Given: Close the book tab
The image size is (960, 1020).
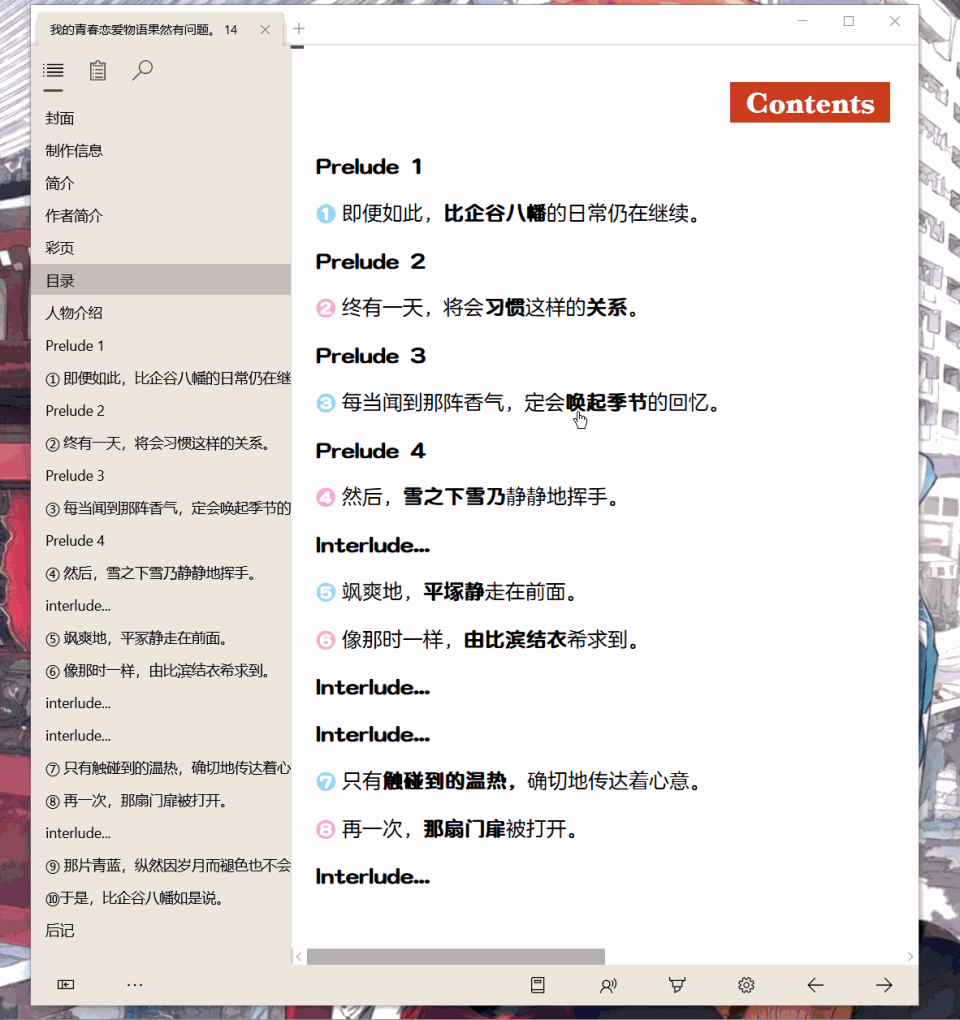Looking at the screenshot, I should (265, 29).
